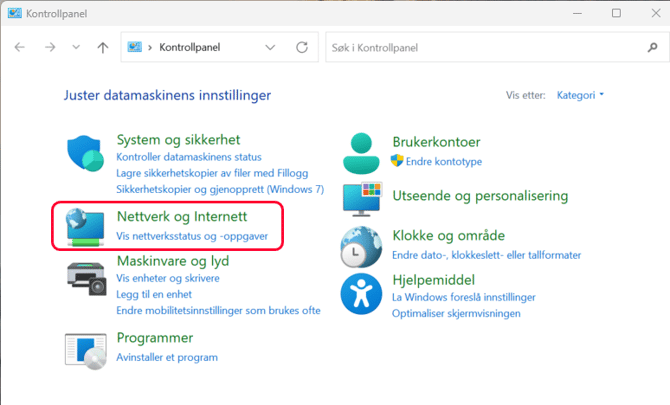This screenshot has height=405, width=670.
Task: Click Endre kontotype link
Action: pyautogui.click(x=444, y=161)
